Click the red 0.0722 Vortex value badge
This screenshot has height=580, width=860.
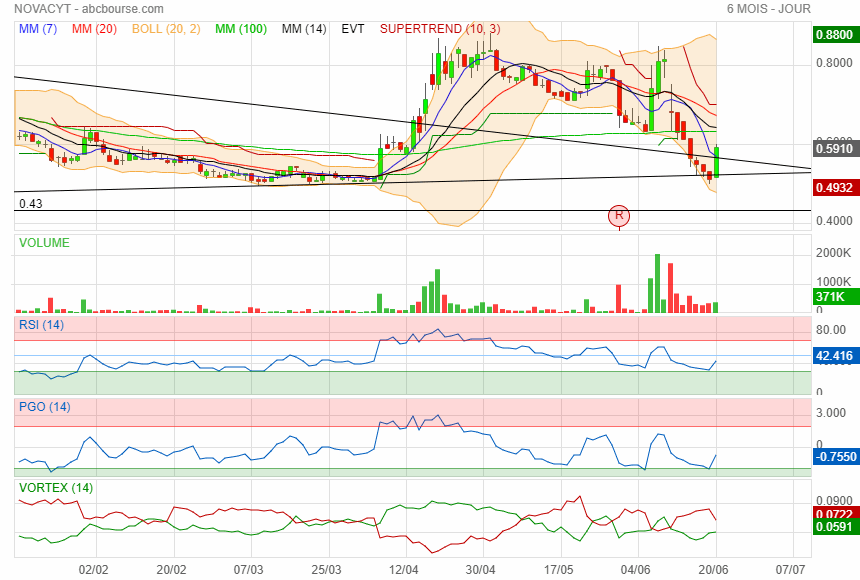[834, 514]
